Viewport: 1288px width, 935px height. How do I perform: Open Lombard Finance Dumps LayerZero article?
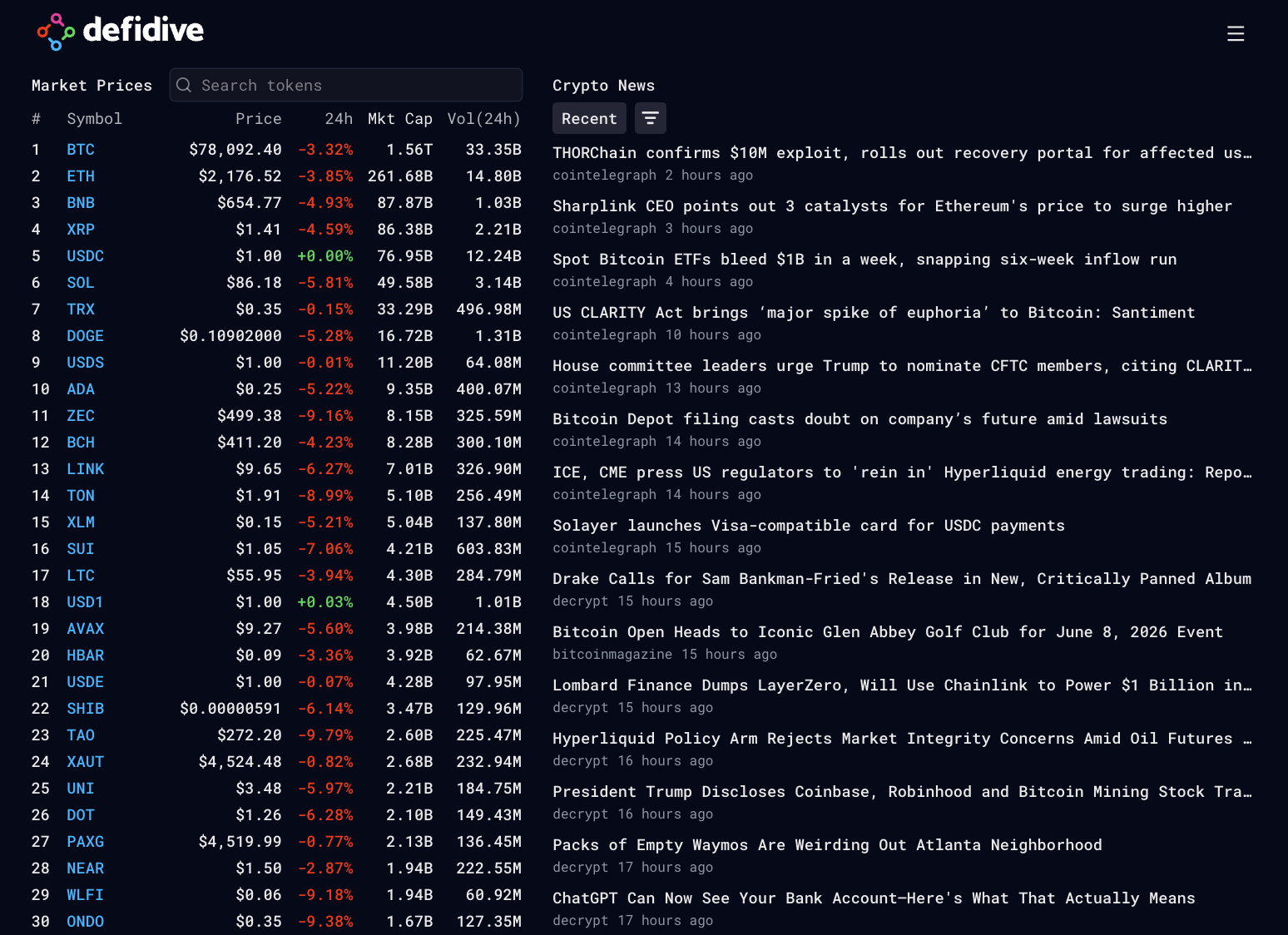pos(902,685)
